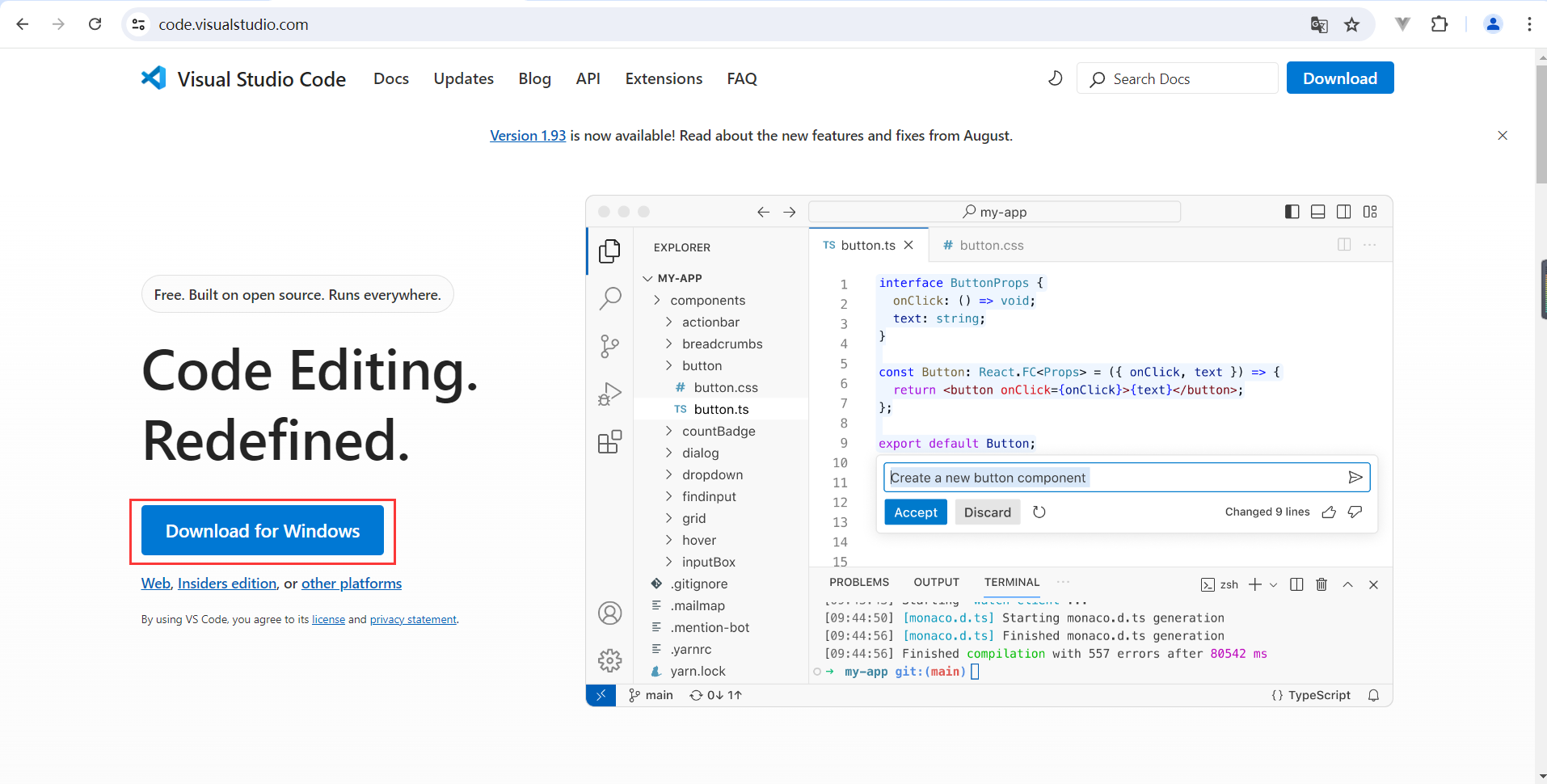The width and height of the screenshot is (1547, 784).
Task: Select the button.css editor tab
Action: pos(983,245)
